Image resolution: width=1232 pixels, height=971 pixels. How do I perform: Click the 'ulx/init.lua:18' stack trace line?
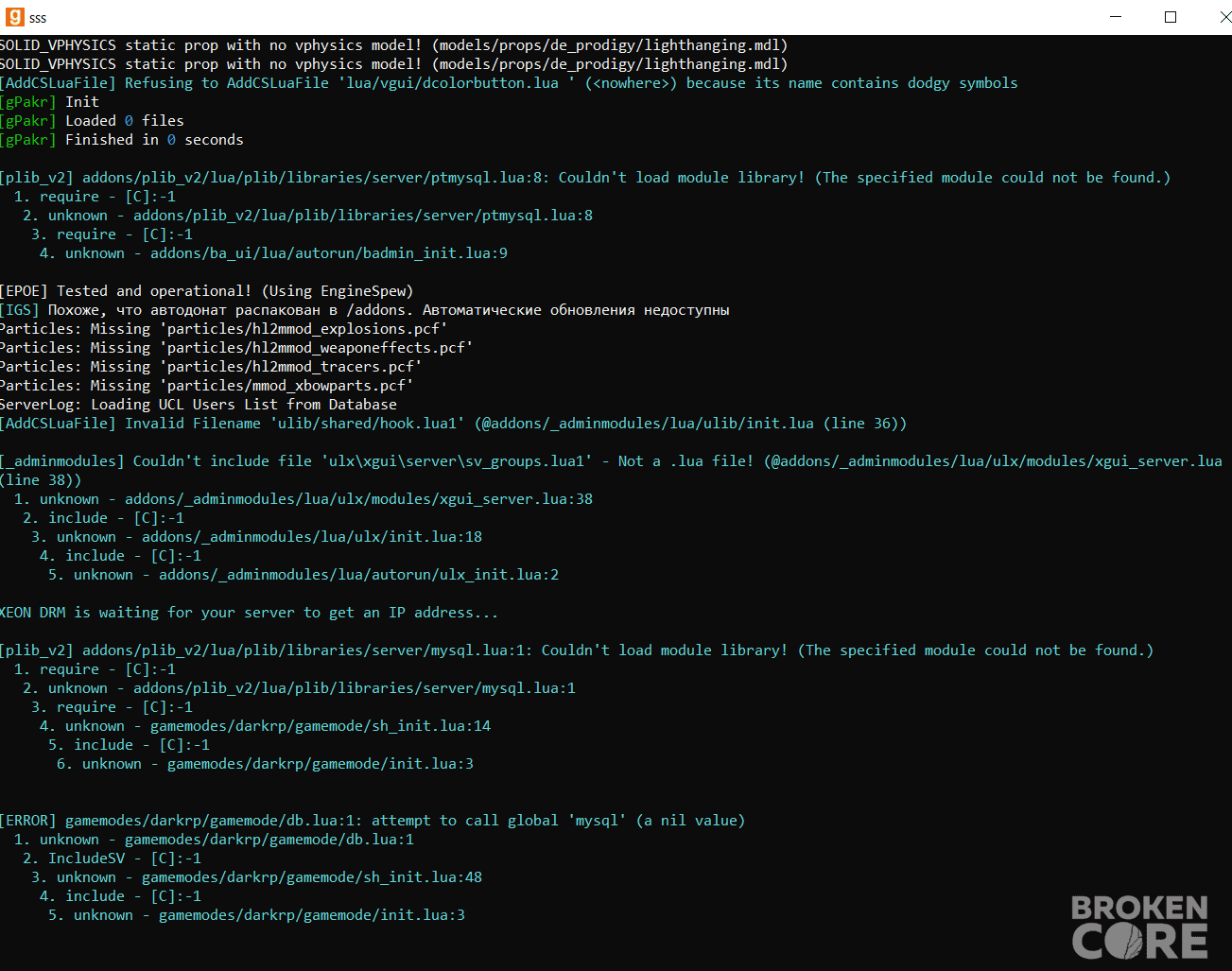click(256, 537)
